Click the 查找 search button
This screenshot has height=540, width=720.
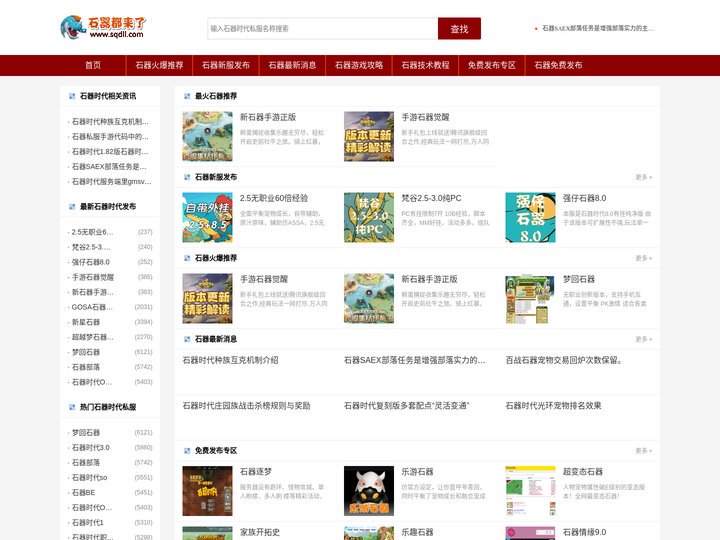click(x=459, y=28)
